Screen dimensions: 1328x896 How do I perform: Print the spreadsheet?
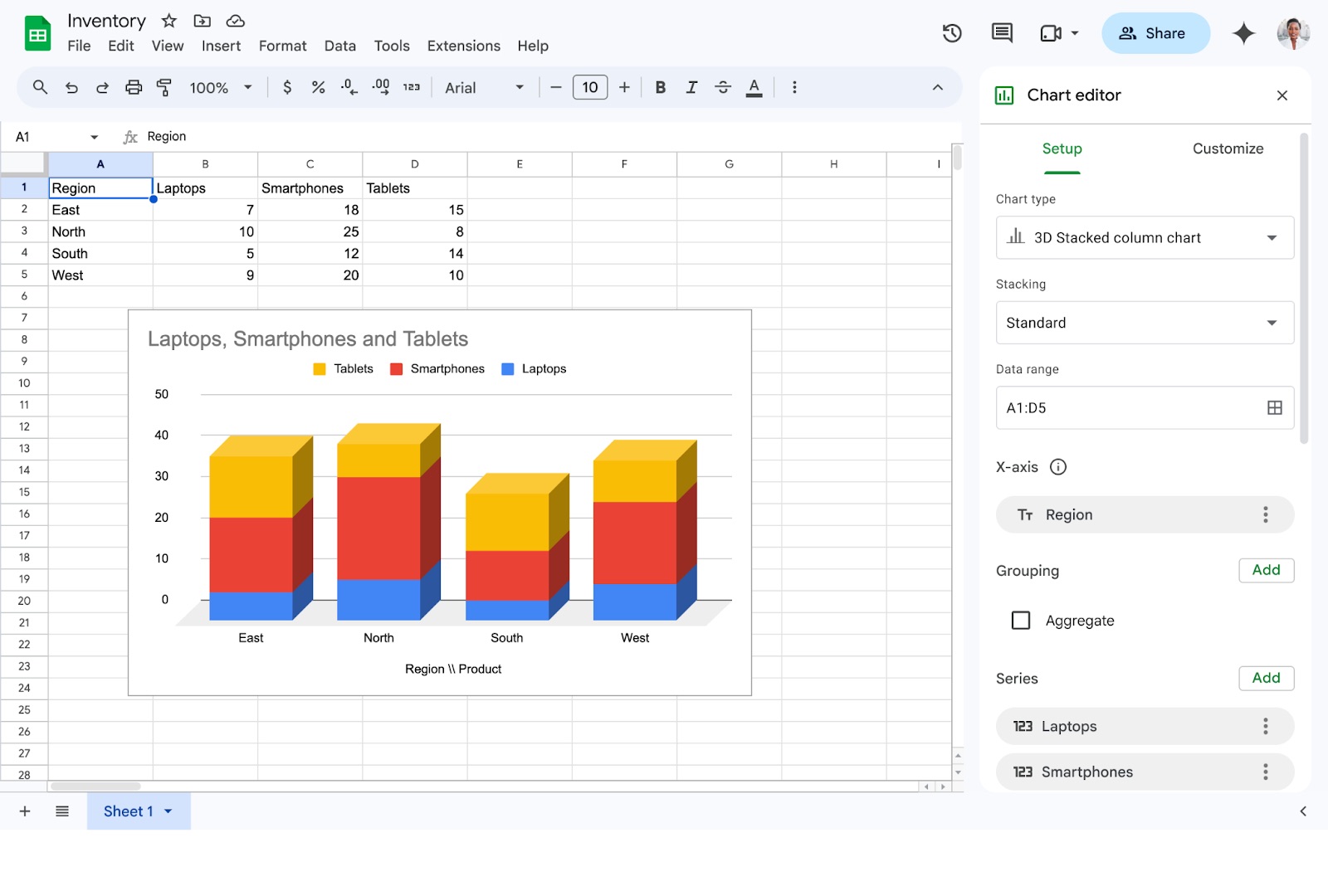pos(133,87)
